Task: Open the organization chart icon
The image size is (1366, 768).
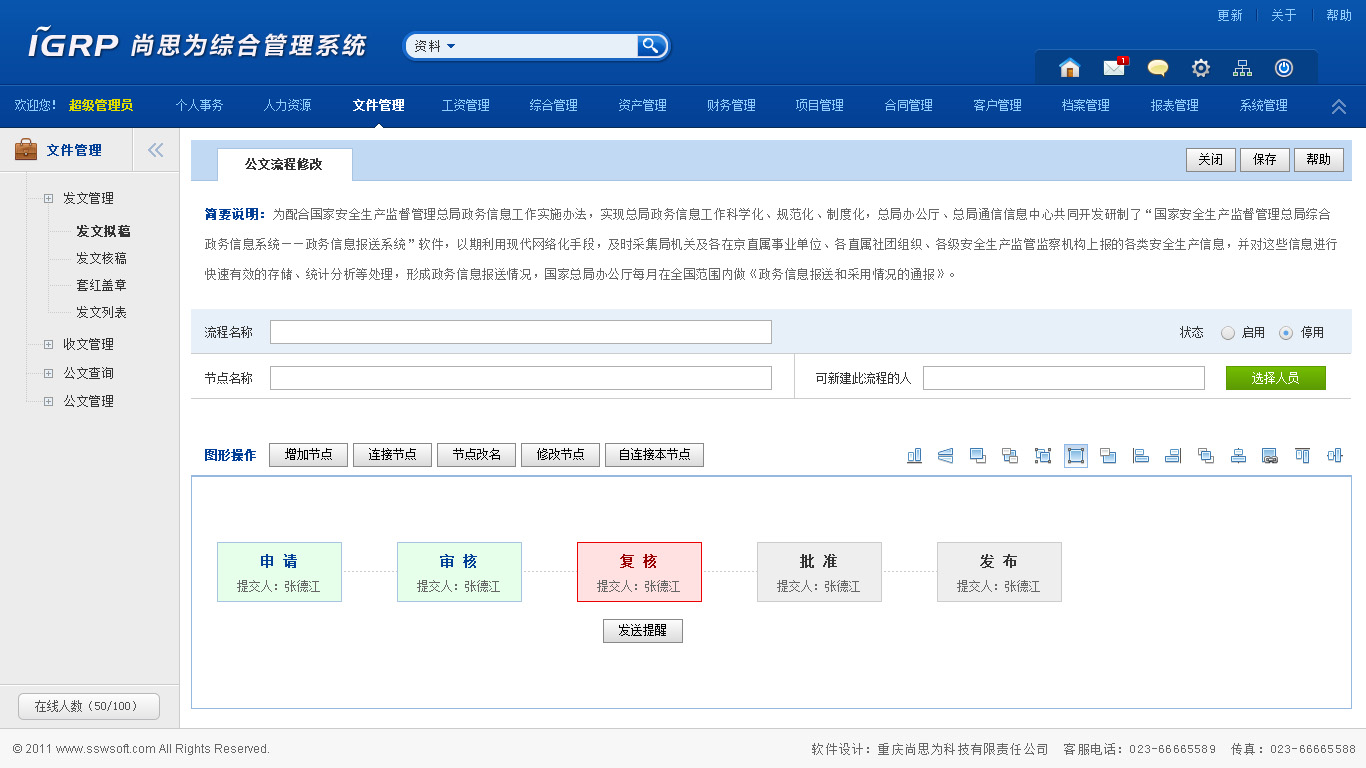Action: point(1242,68)
